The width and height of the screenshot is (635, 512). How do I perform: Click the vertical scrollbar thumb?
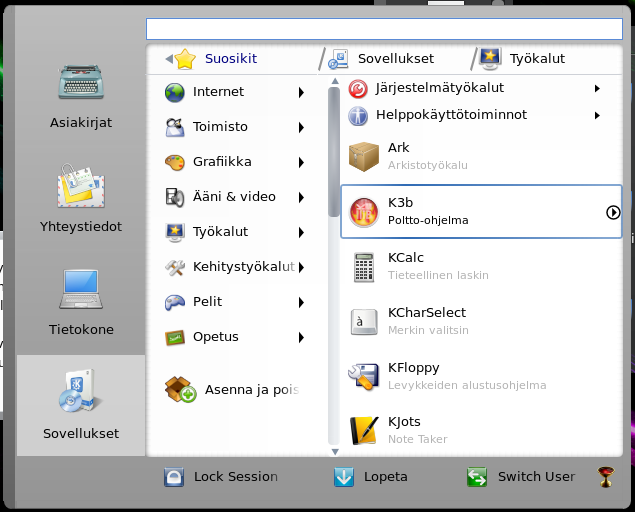coord(334,151)
